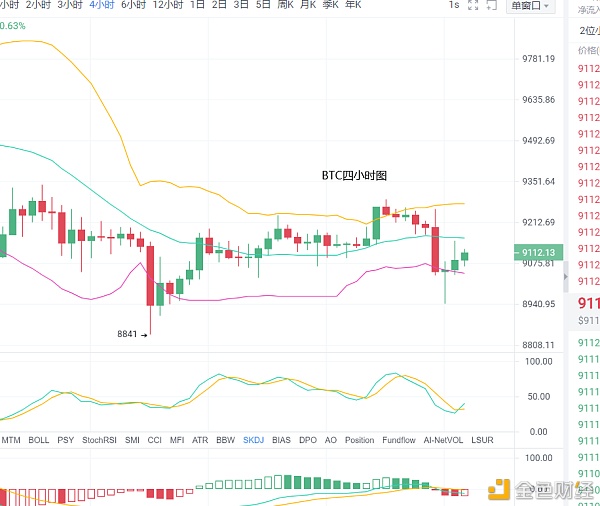Viewport: 600px width, 506px height.
Task: Open the 月K monthly chart
Action: pyautogui.click(x=308, y=5)
